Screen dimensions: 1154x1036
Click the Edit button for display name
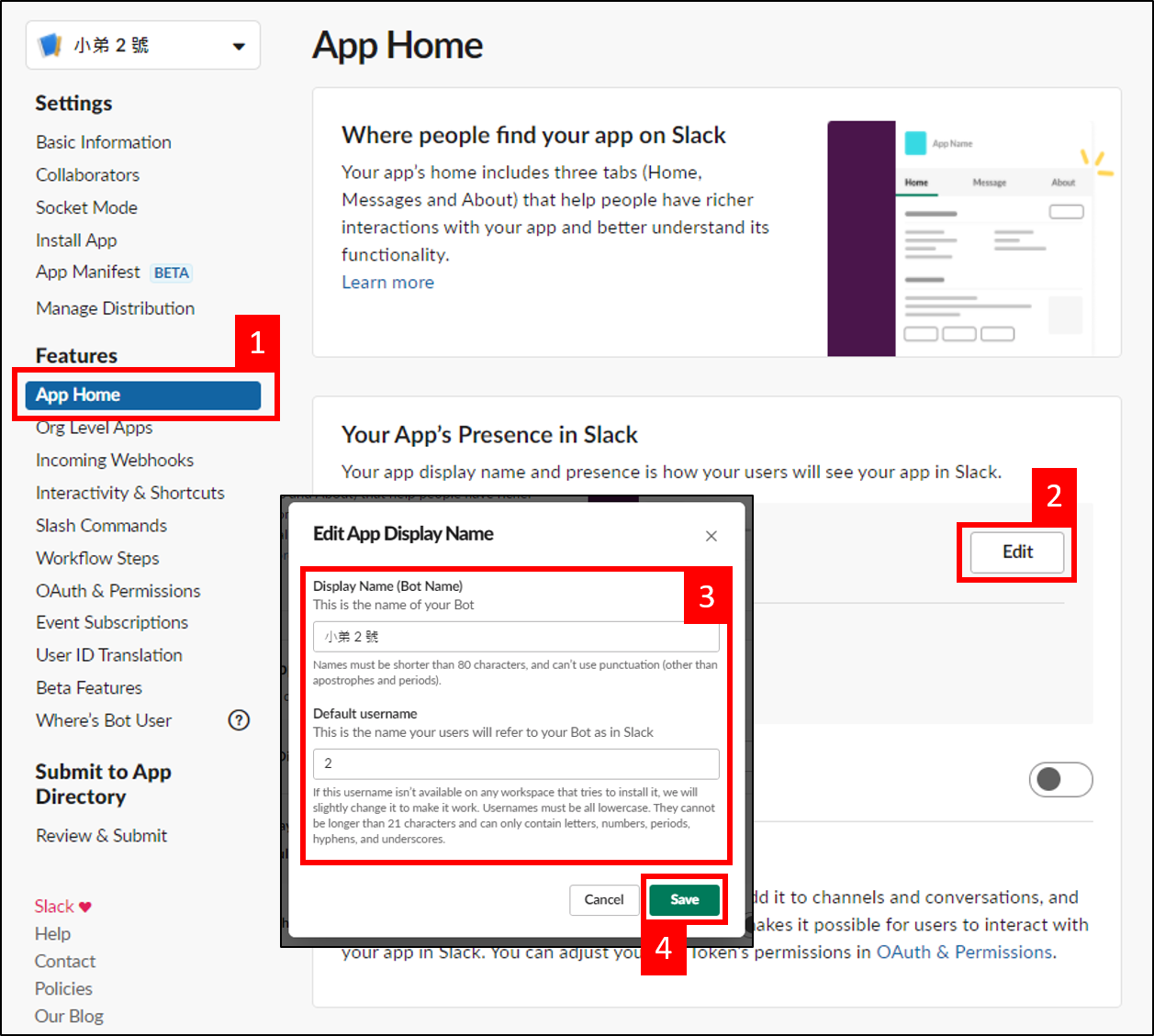1017,551
